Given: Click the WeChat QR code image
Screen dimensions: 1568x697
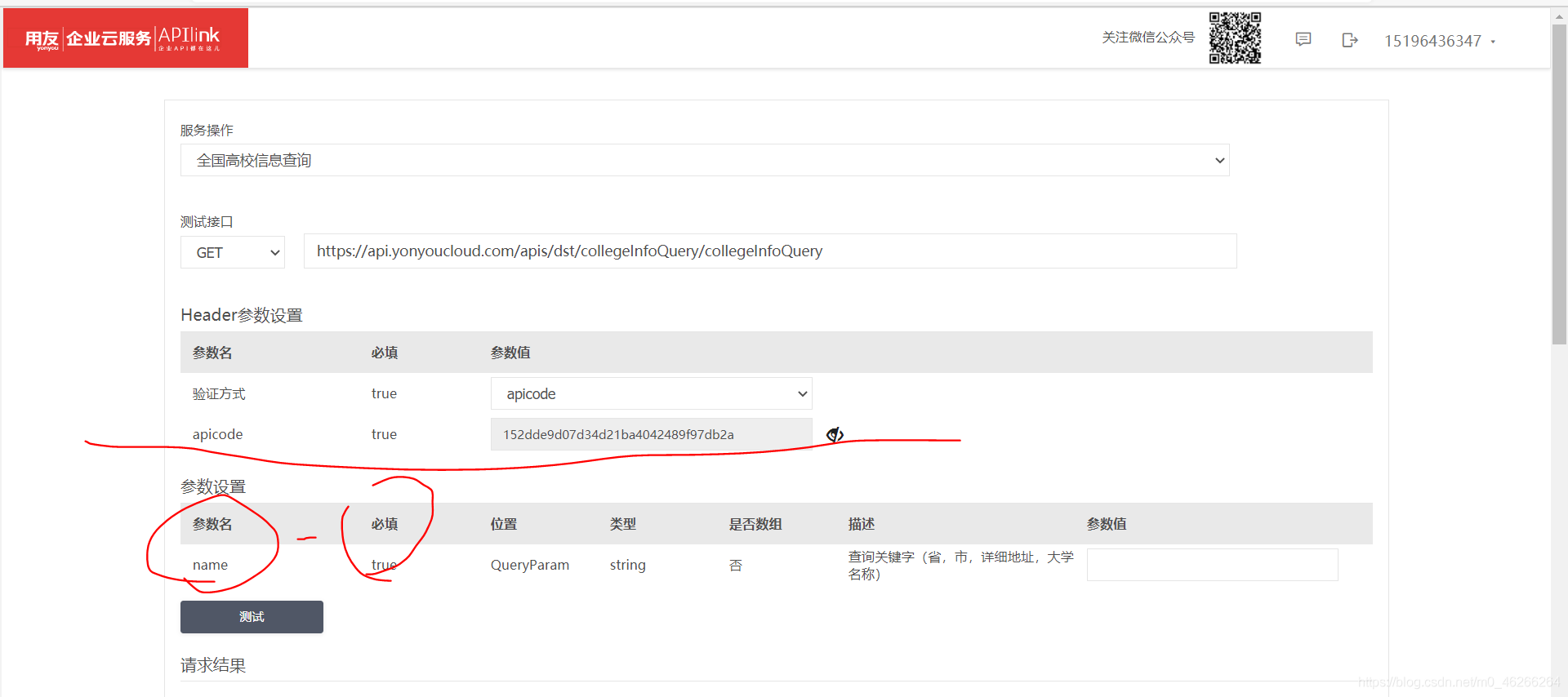Looking at the screenshot, I should (1235, 38).
